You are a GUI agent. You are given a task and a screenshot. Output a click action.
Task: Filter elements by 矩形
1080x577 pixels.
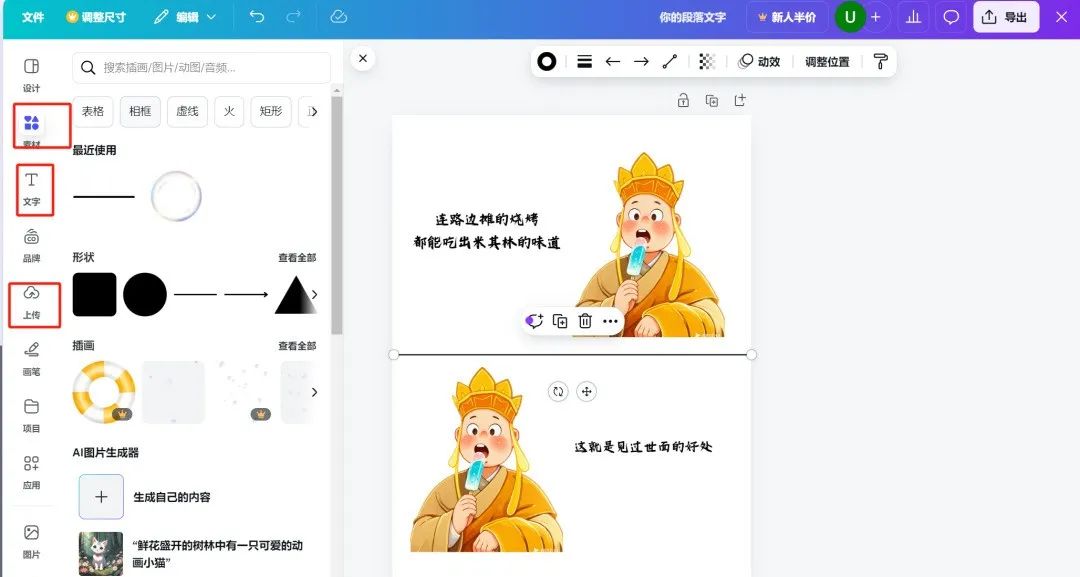click(271, 112)
